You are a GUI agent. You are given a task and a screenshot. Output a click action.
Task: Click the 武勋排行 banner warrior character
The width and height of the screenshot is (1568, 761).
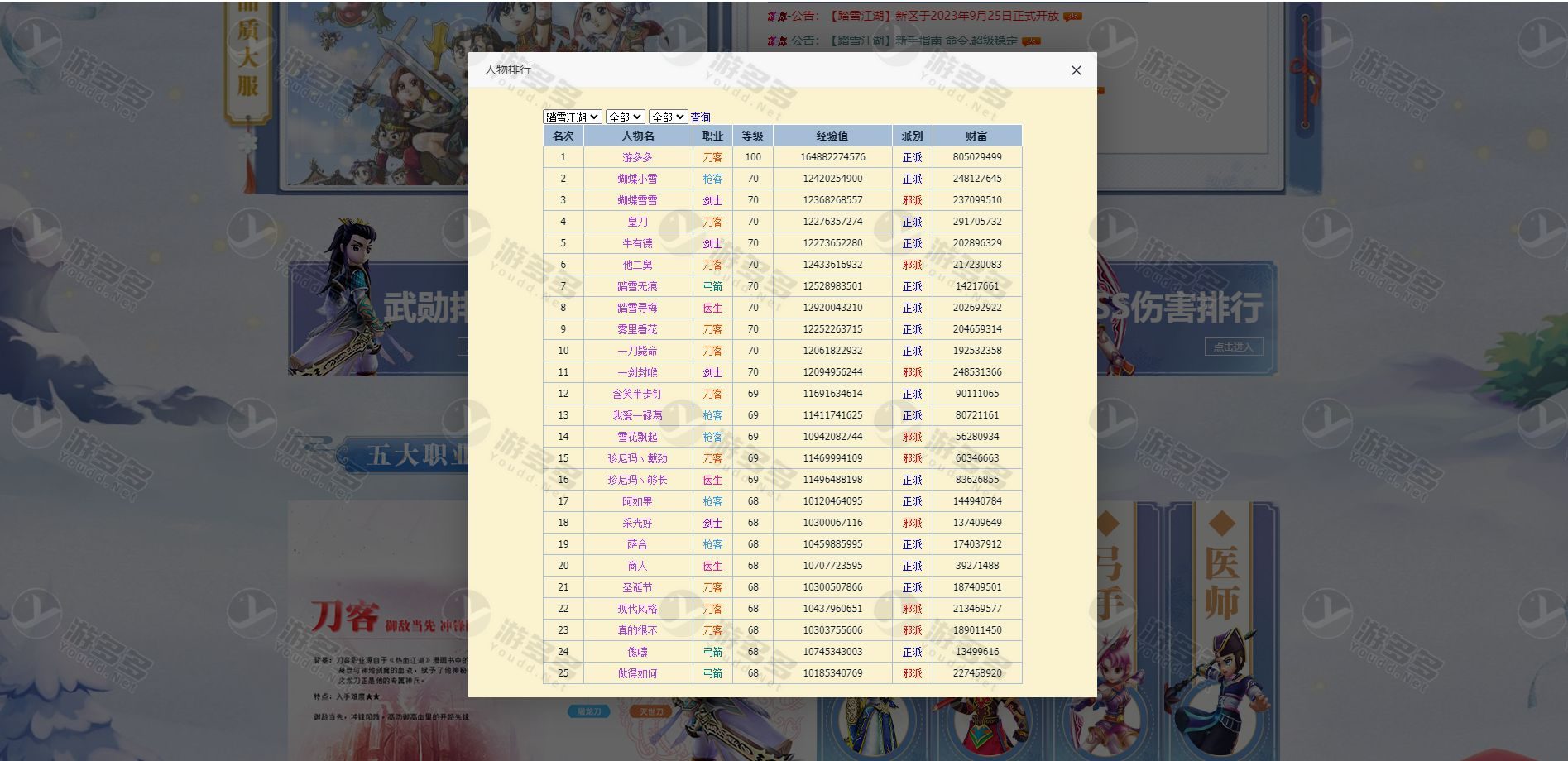352,298
